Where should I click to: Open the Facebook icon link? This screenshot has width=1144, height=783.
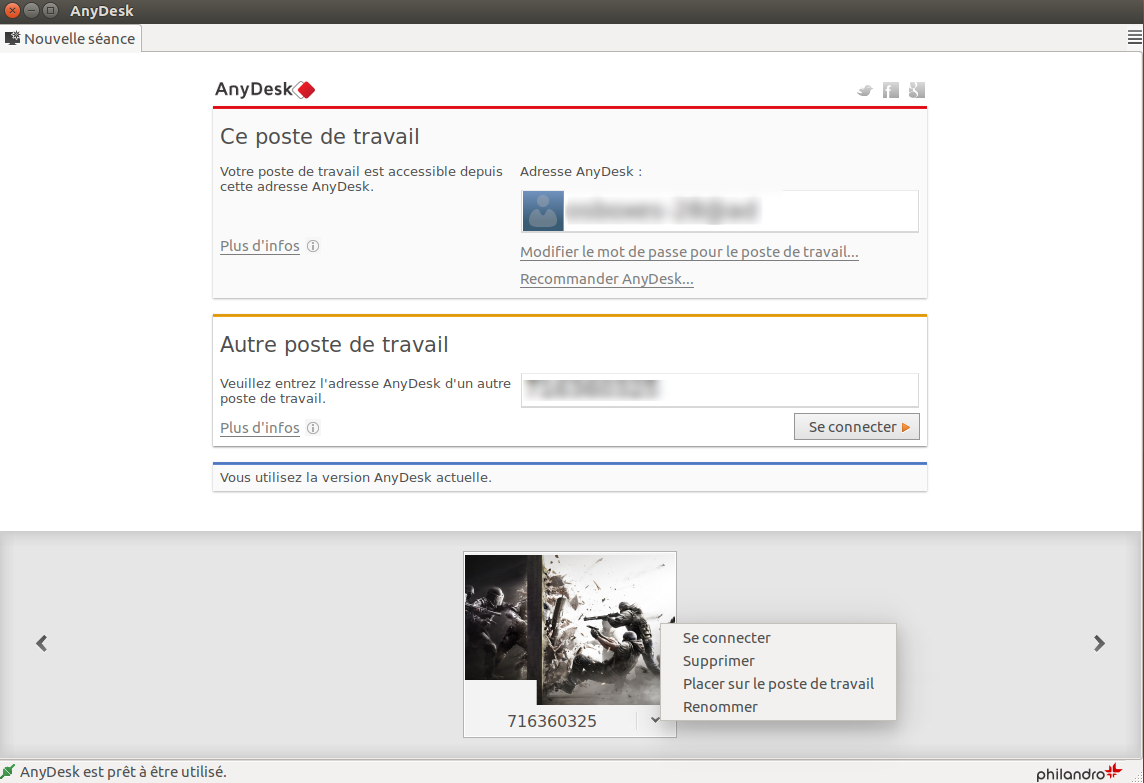point(890,90)
